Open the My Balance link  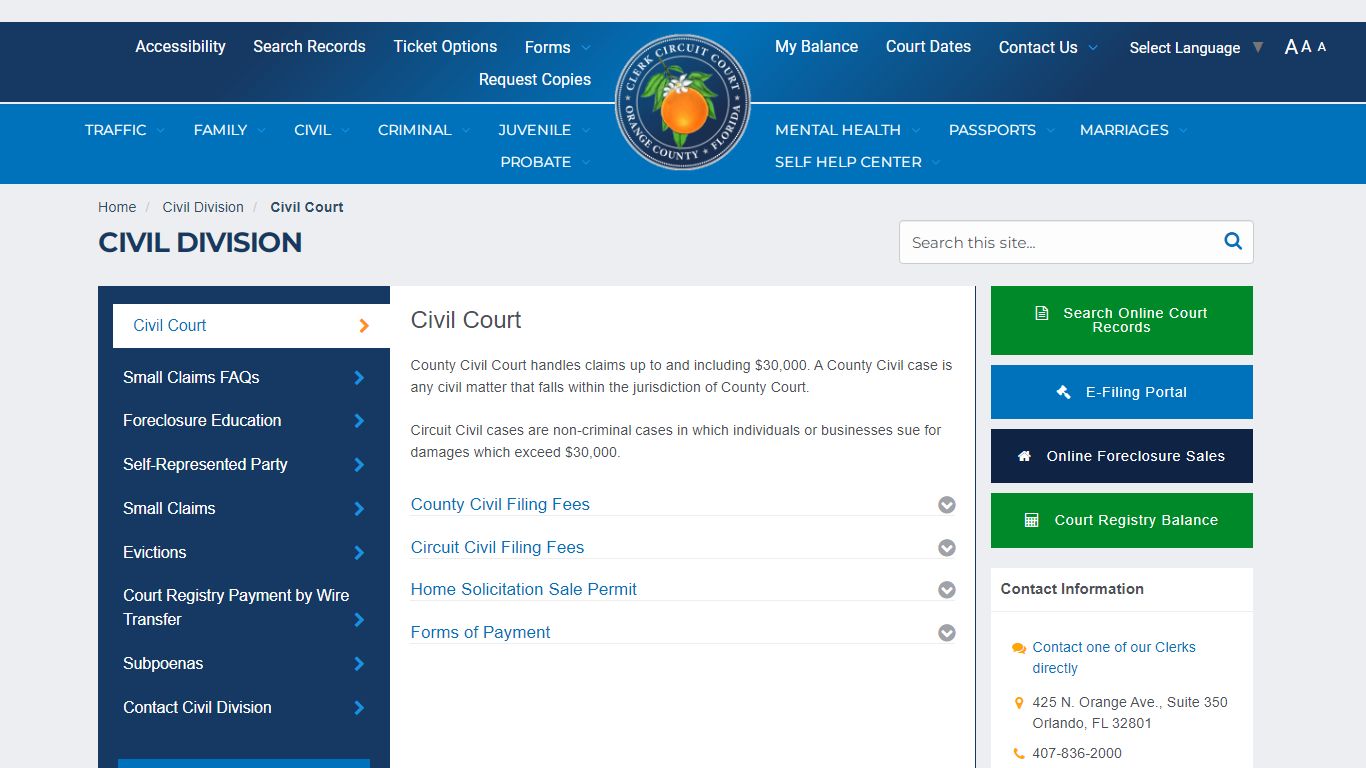tap(816, 46)
